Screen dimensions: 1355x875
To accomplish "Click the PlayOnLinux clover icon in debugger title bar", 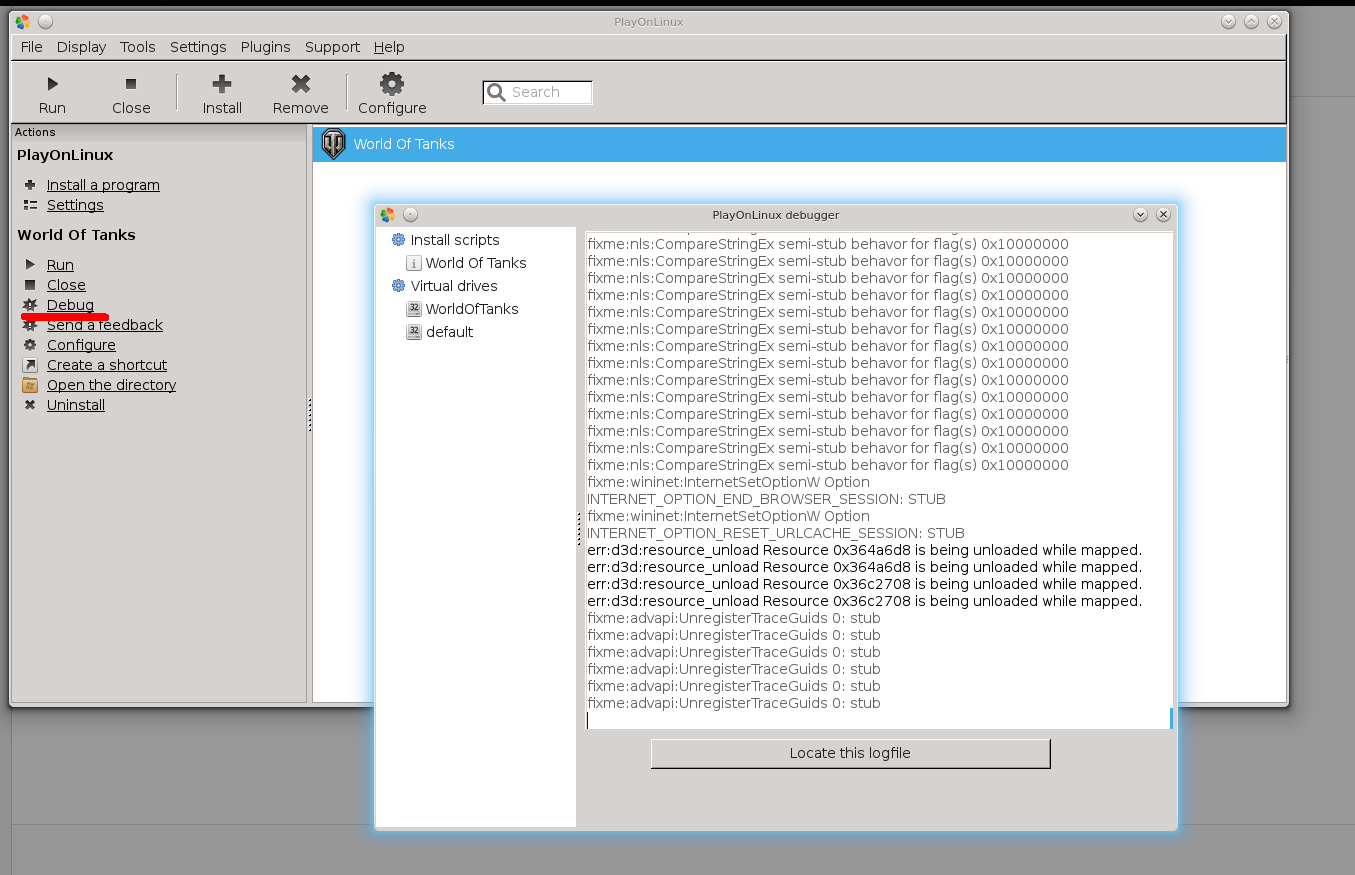I will (x=387, y=215).
